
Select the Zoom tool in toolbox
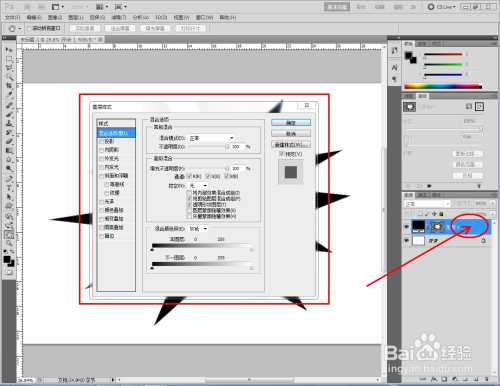pyautogui.click(x=9, y=243)
